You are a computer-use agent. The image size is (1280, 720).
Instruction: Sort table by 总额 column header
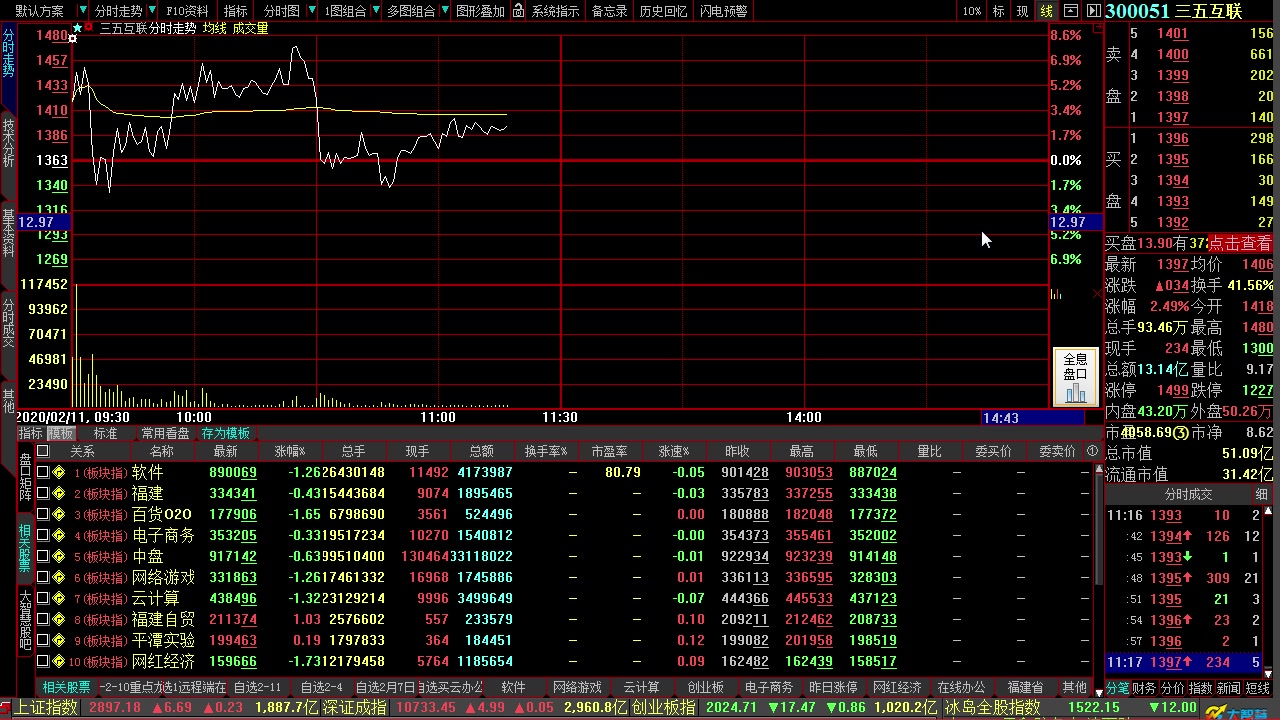pos(481,451)
